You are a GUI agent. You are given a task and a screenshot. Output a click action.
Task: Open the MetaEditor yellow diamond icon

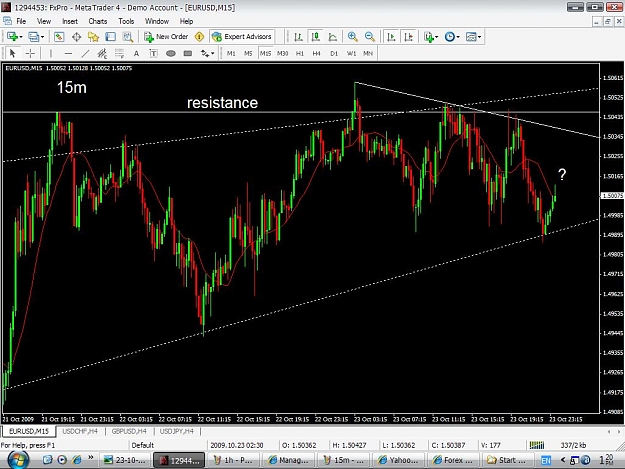[x=199, y=37]
